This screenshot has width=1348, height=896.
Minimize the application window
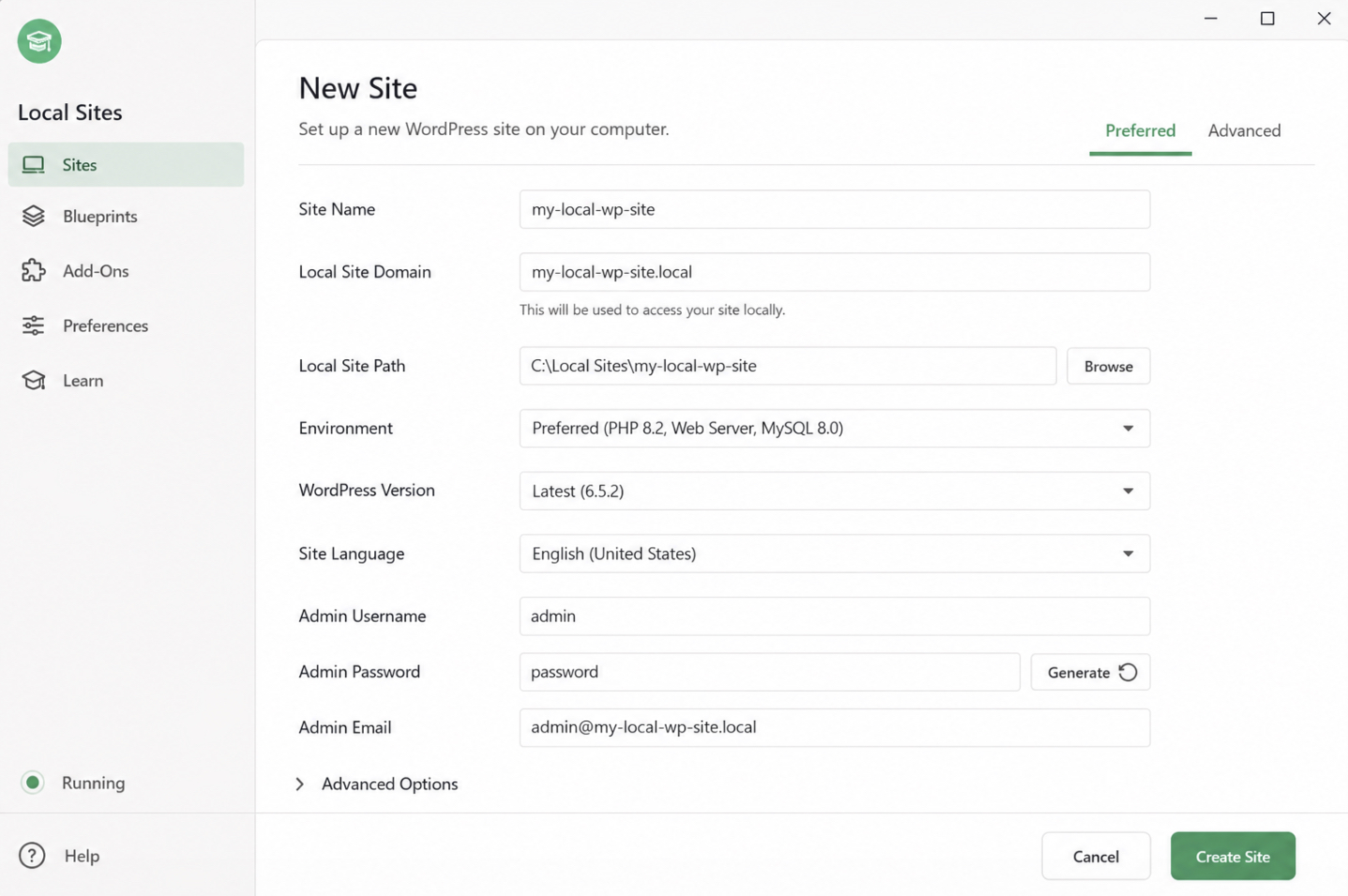tap(1211, 19)
